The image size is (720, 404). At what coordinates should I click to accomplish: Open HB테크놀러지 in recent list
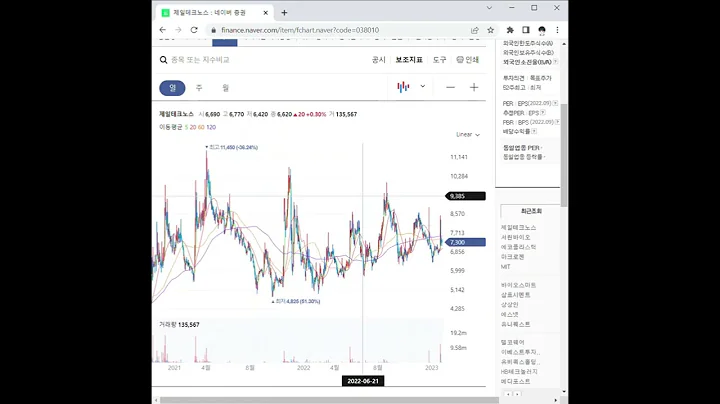pos(519,371)
